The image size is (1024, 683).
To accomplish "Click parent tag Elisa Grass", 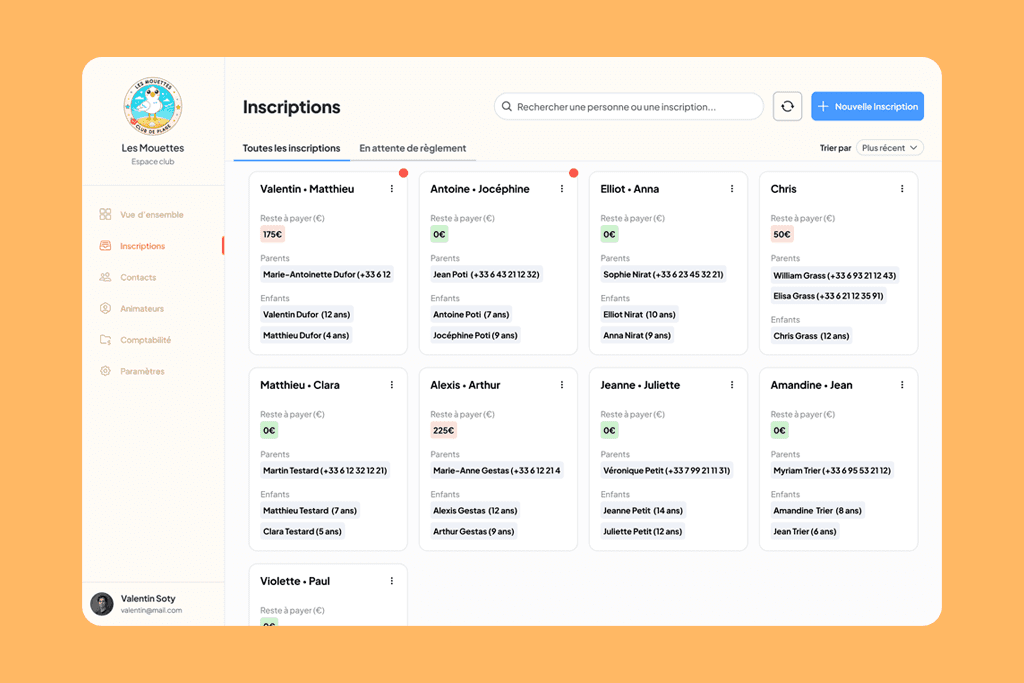I will [828, 296].
